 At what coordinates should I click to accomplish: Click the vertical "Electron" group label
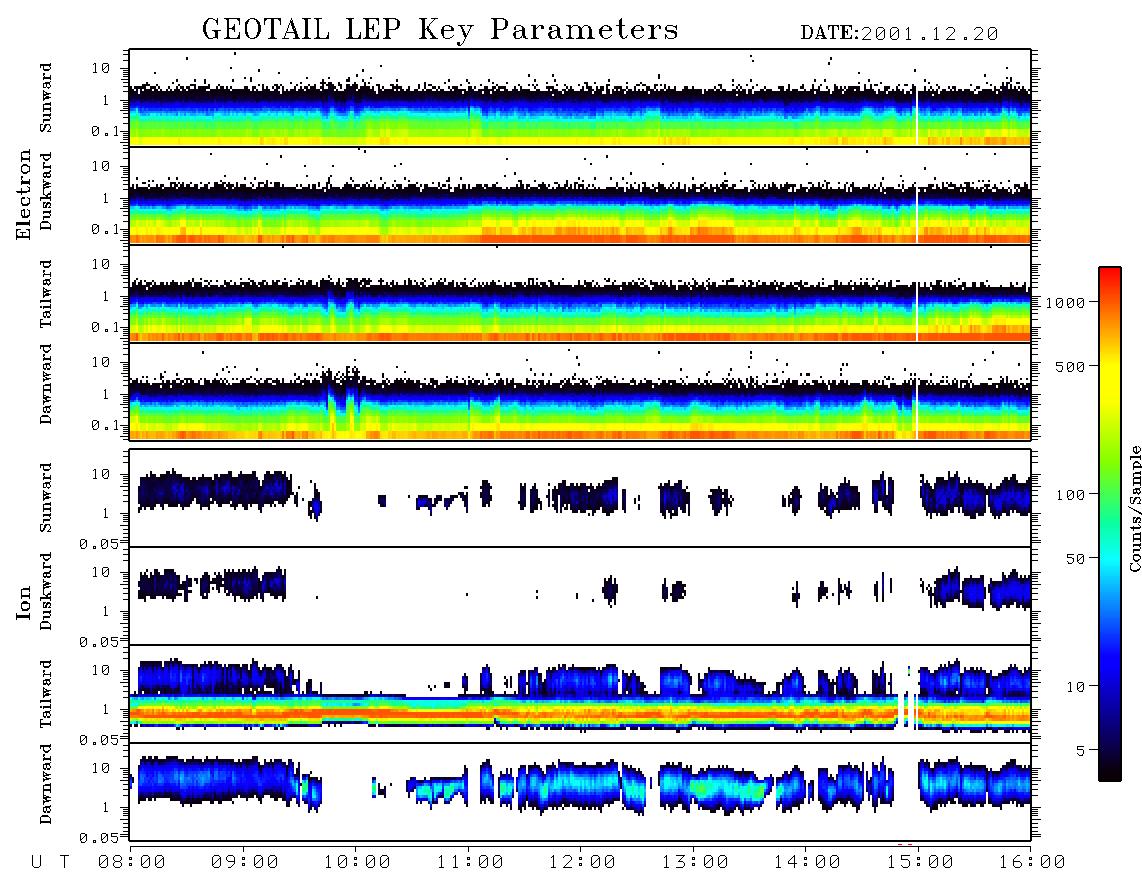tap(24, 195)
